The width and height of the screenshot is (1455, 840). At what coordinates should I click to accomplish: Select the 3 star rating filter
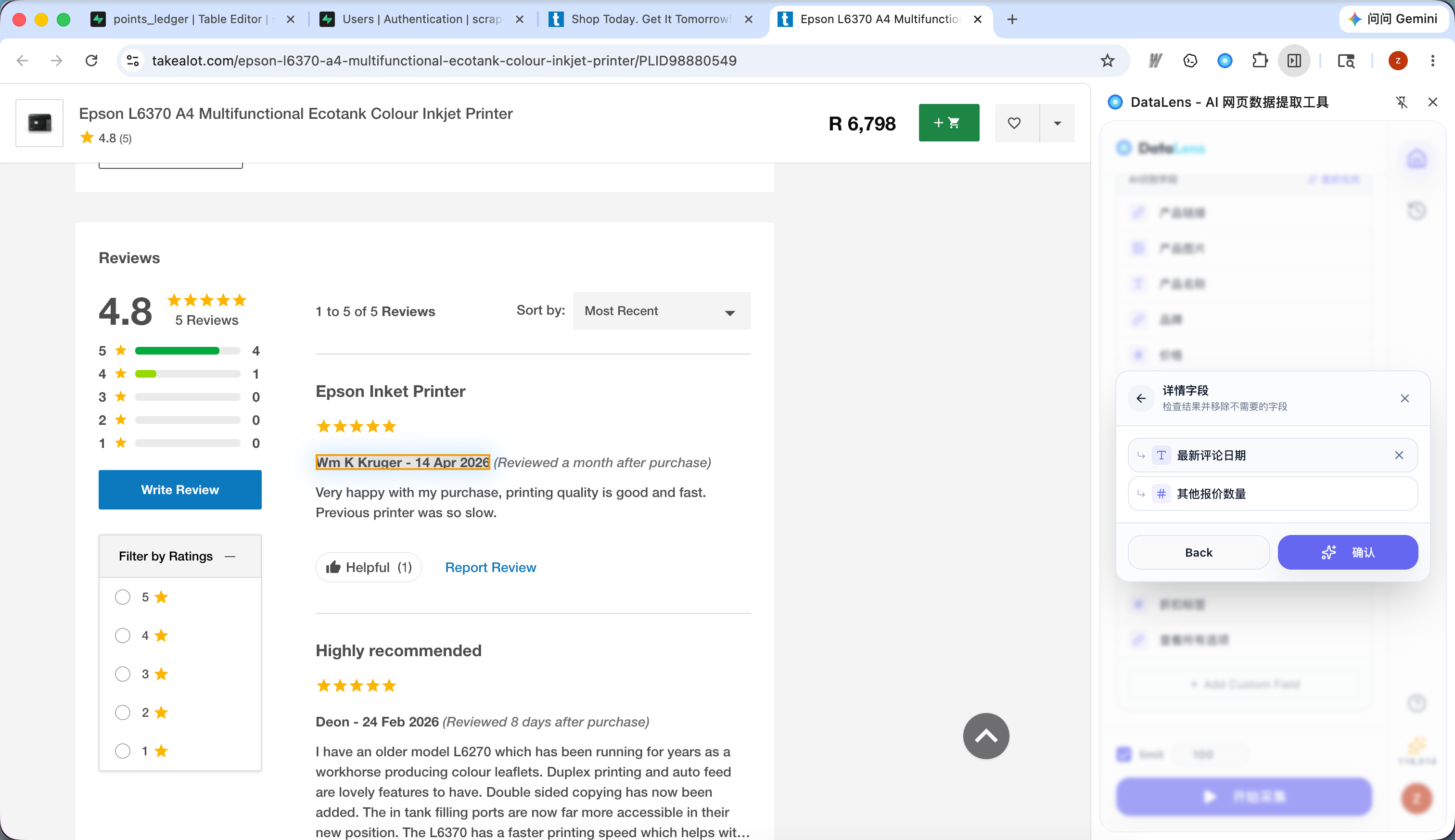coord(122,674)
